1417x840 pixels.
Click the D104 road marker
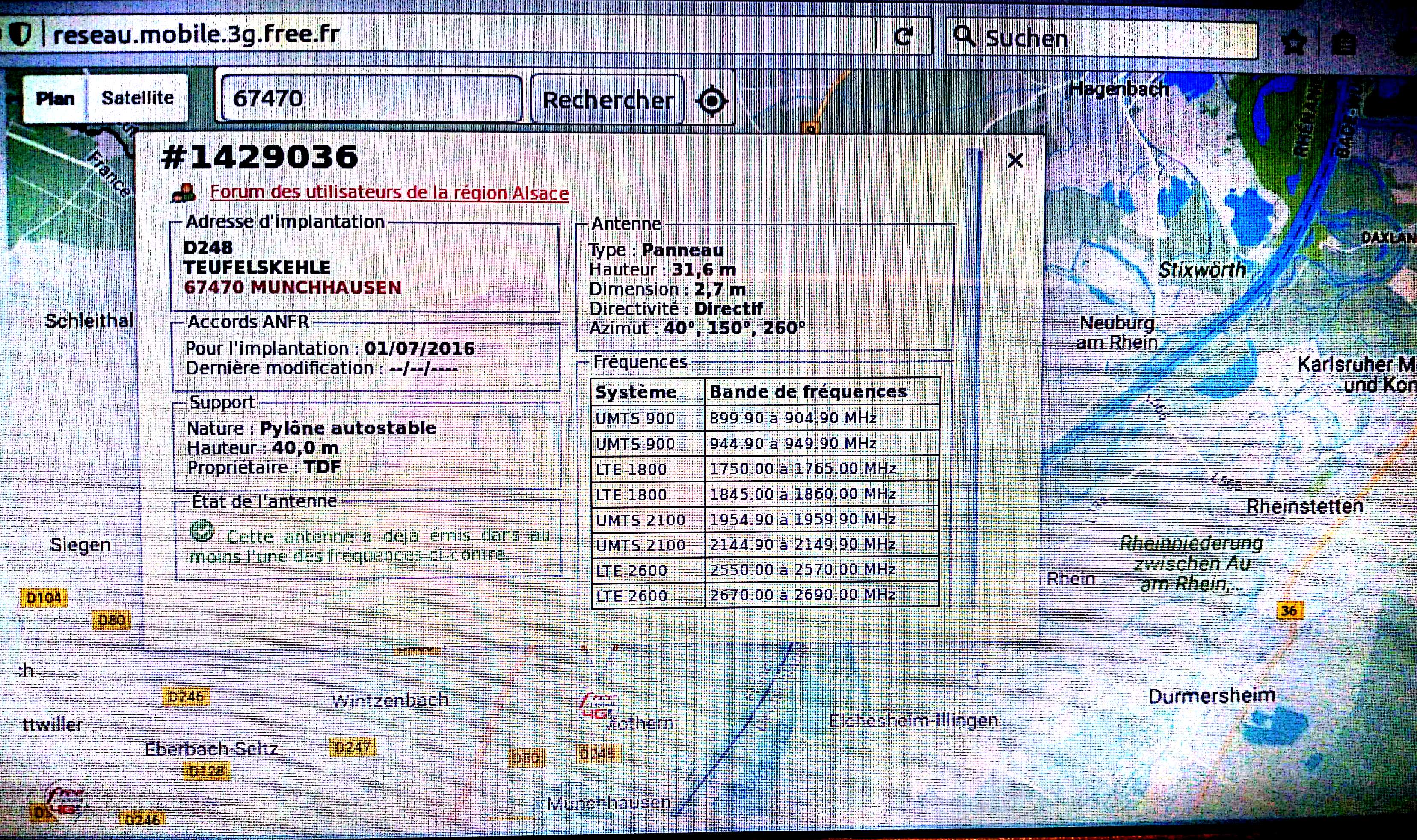coord(44,598)
